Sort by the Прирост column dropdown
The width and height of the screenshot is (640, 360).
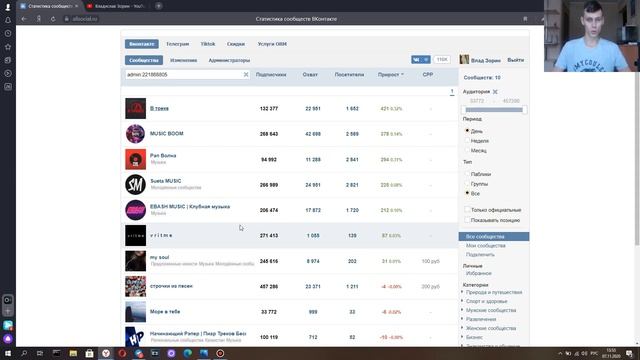[391, 75]
